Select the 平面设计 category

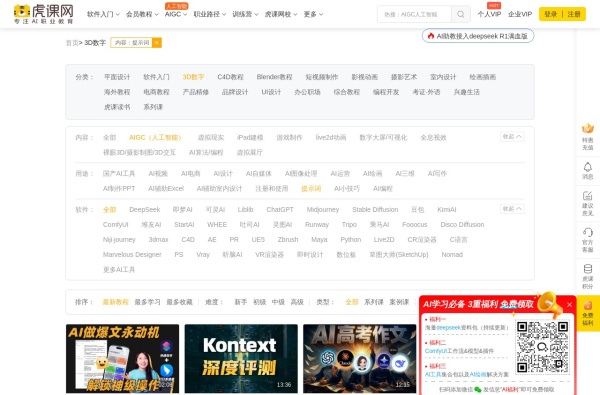coord(117,77)
